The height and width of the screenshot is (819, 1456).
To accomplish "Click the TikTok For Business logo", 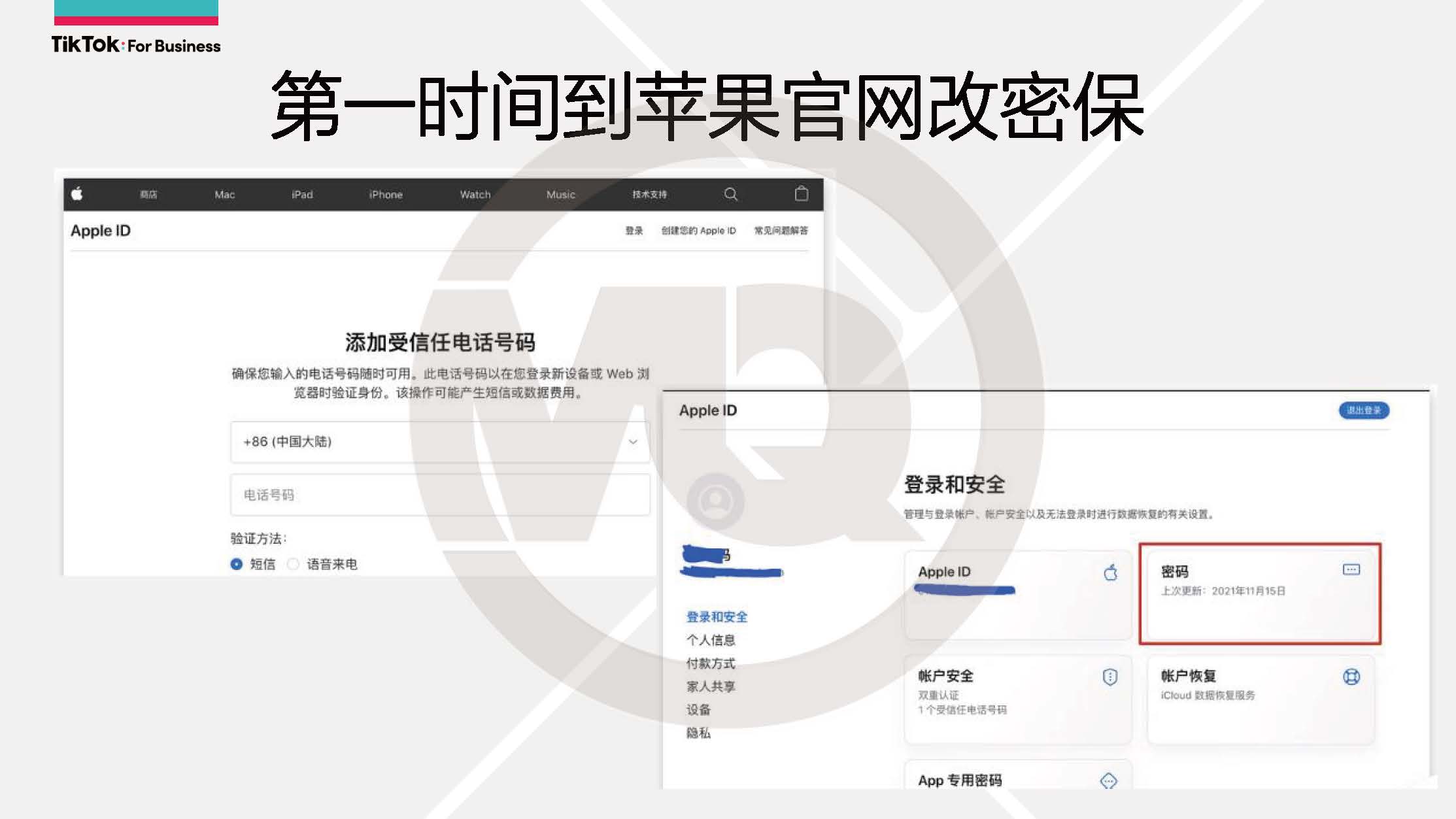I will 136,44.
